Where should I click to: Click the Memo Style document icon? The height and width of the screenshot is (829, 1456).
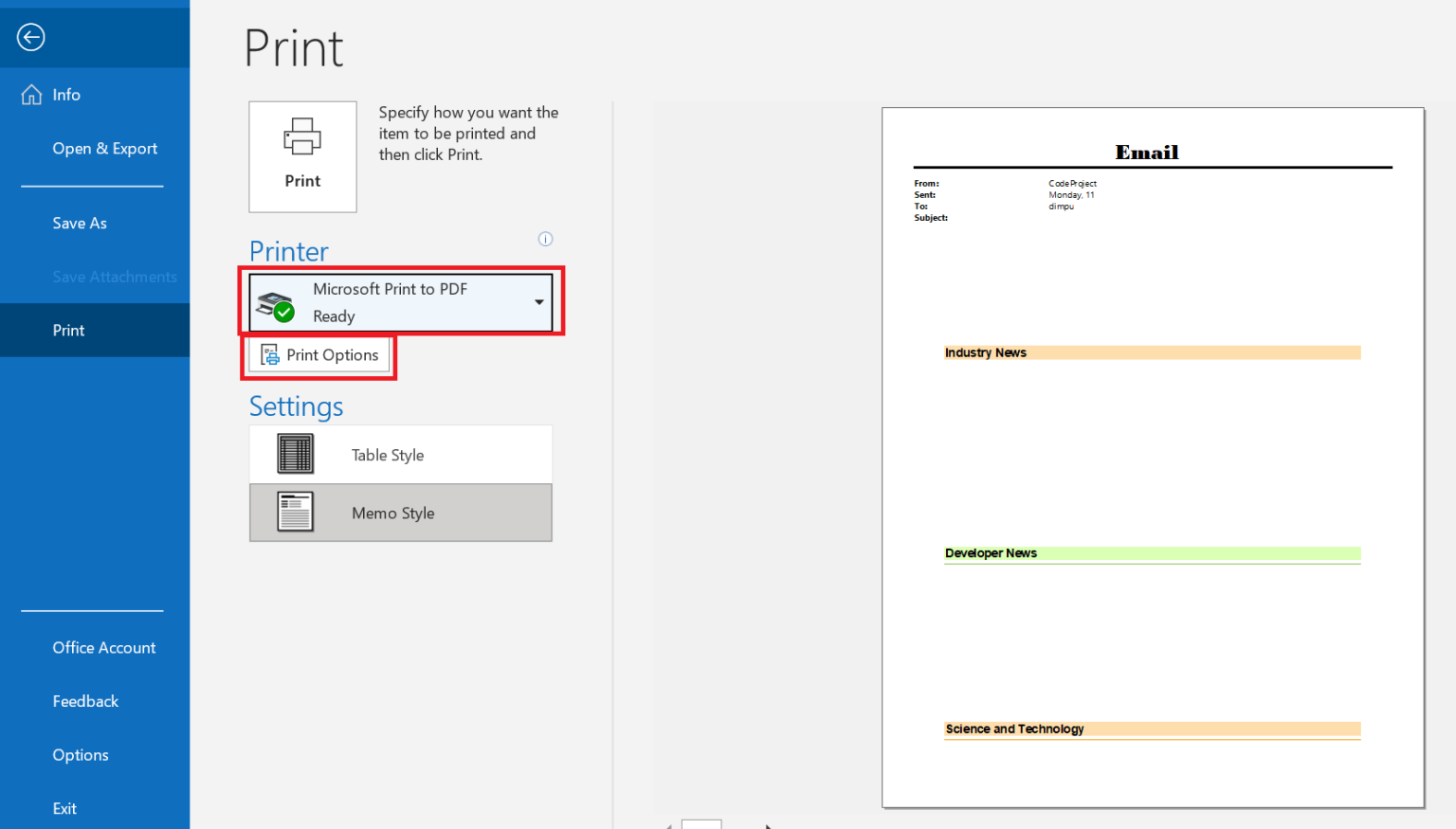294,513
